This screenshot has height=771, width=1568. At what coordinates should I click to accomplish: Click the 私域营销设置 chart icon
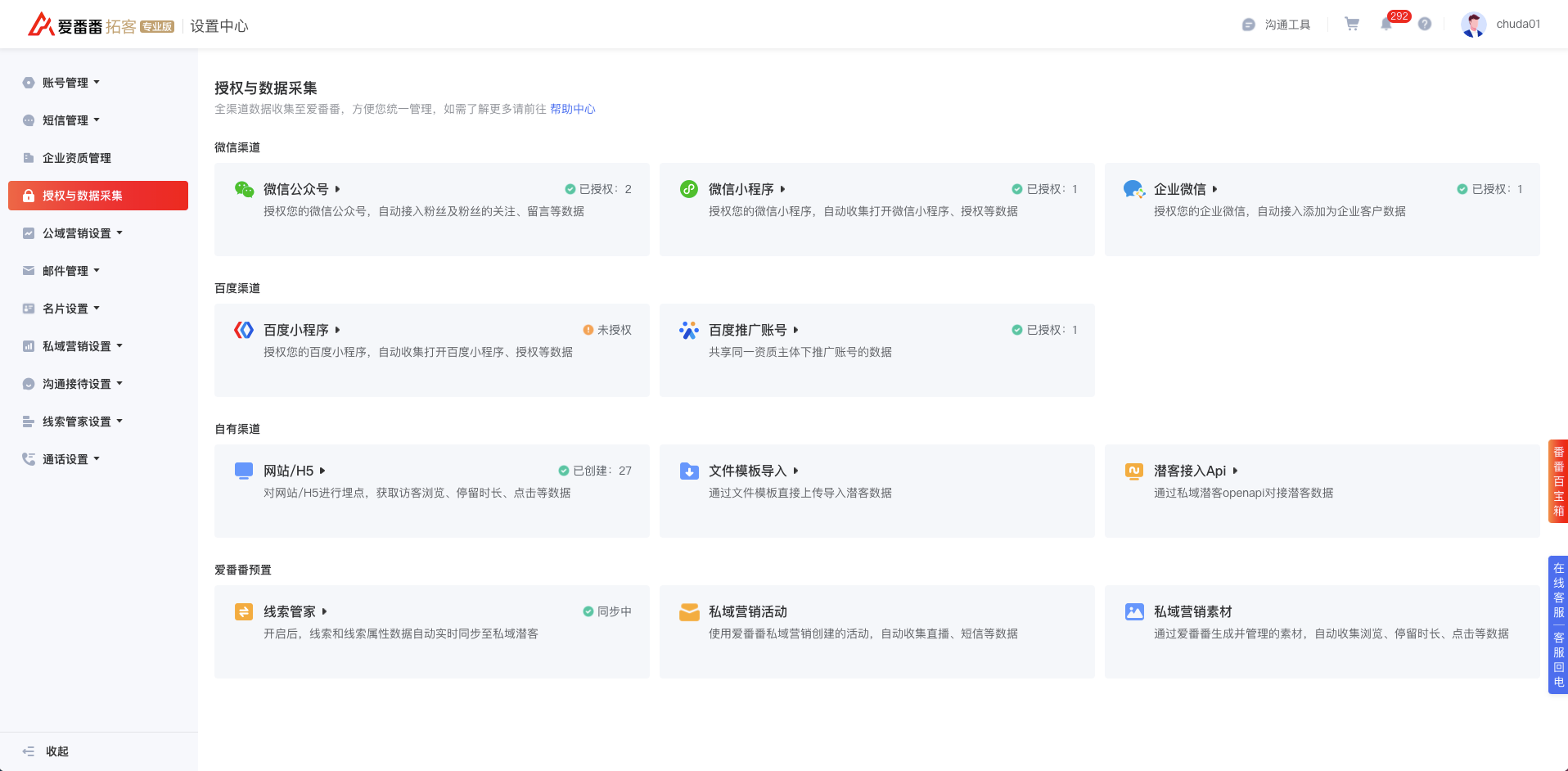tap(29, 346)
